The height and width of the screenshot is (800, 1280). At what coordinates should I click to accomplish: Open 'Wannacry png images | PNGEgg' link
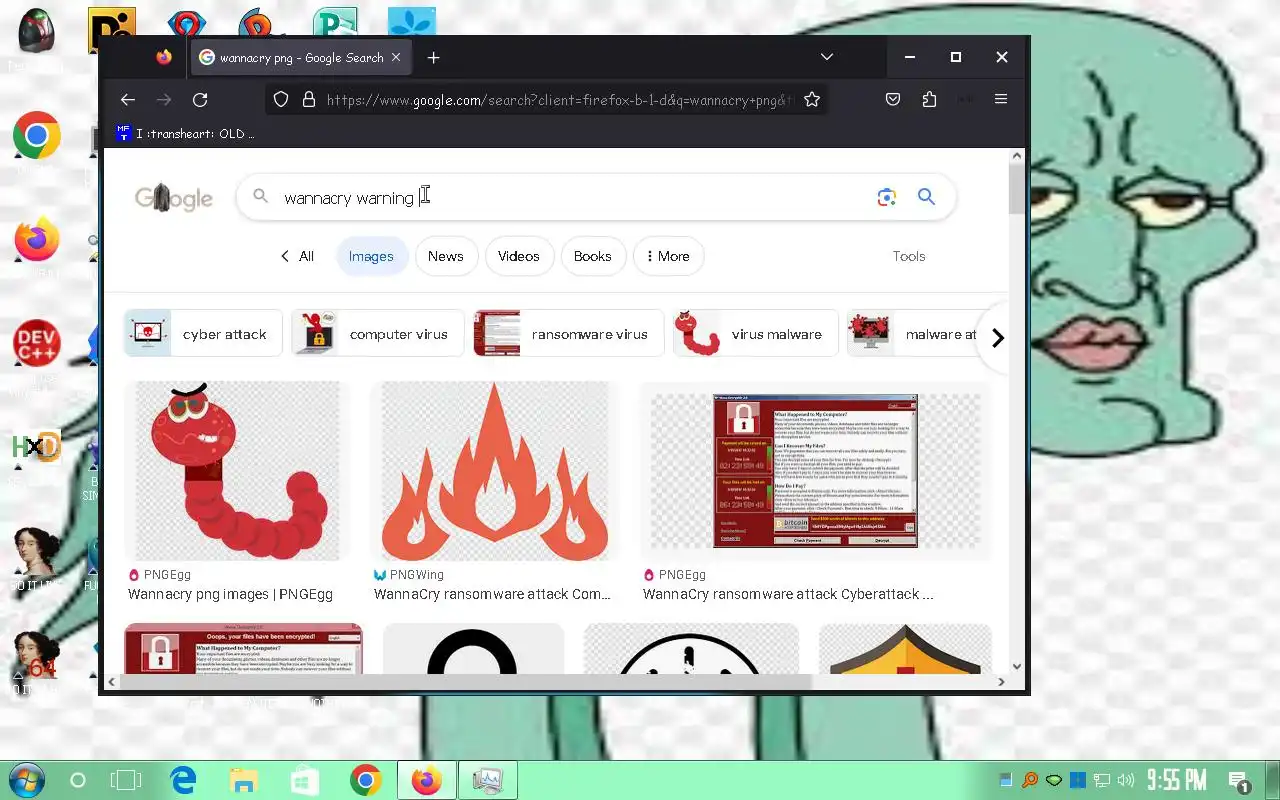point(230,594)
